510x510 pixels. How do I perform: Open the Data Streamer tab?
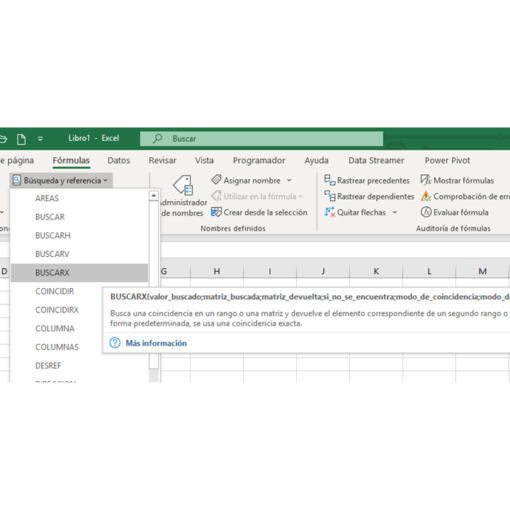point(376,160)
